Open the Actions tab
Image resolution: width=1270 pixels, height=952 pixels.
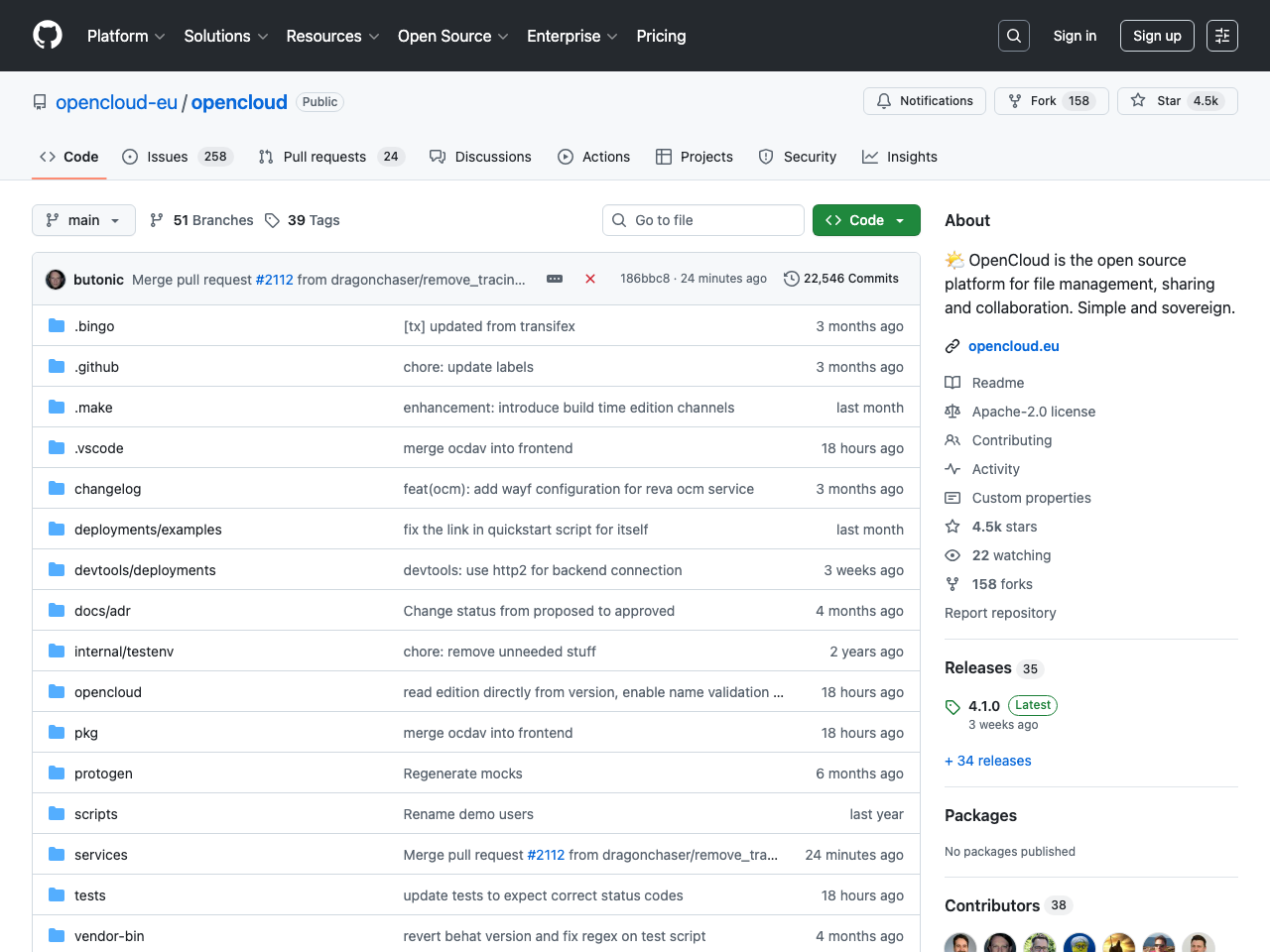[x=594, y=156]
